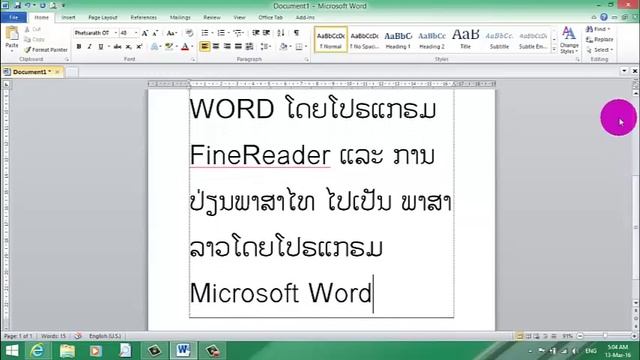Click the Shading paint bucket icon
This screenshot has height=360, width=640.
point(283,47)
